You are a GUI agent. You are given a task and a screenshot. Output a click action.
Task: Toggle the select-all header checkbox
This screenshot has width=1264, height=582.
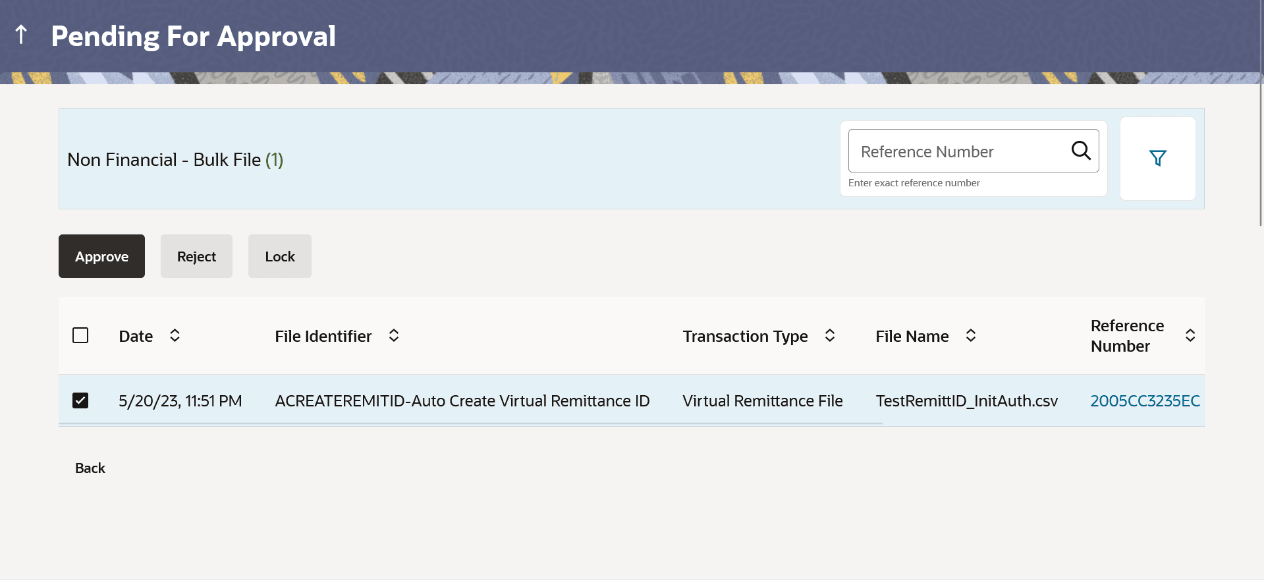(81, 336)
